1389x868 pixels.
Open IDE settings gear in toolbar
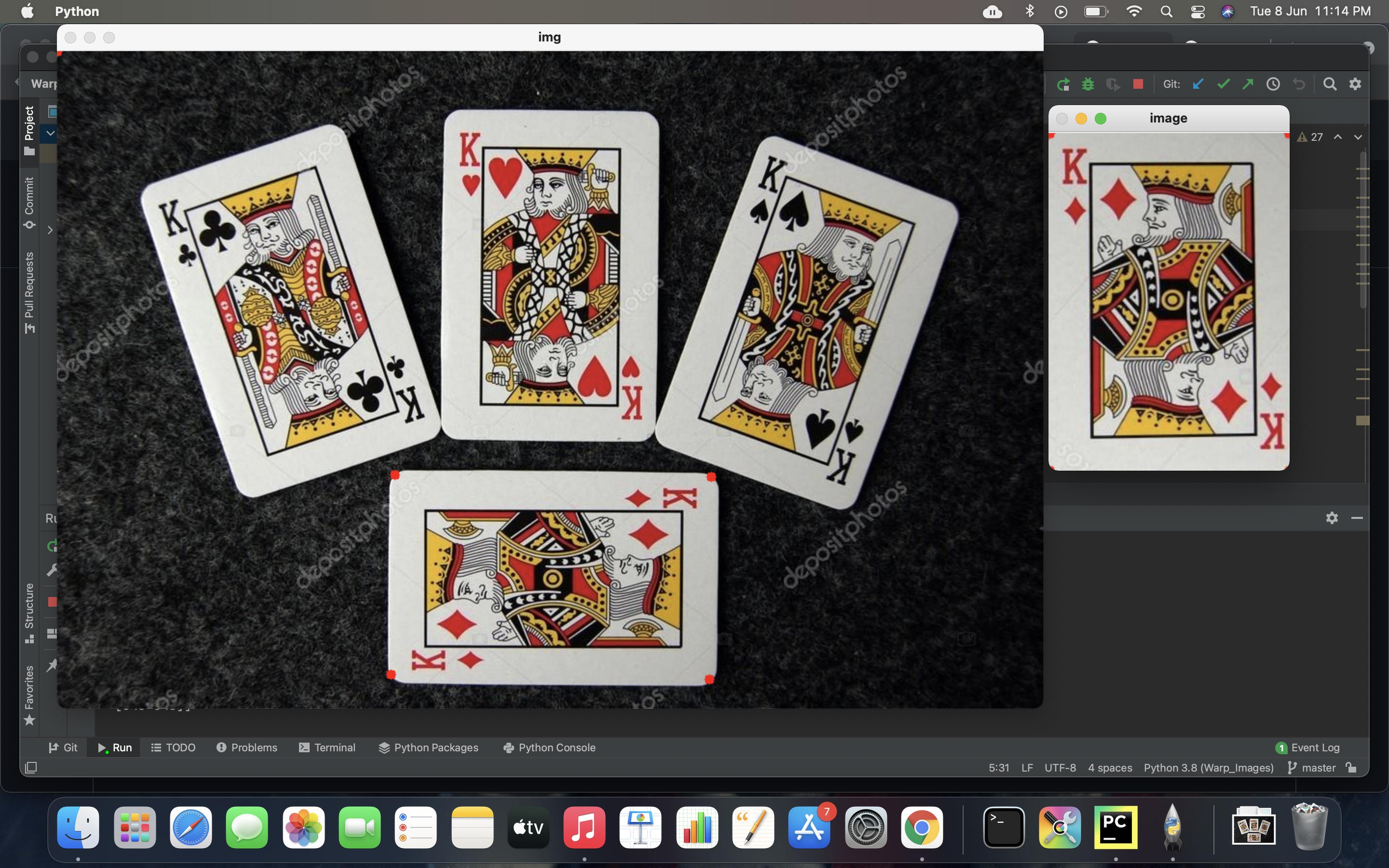click(x=1355, y=84)
